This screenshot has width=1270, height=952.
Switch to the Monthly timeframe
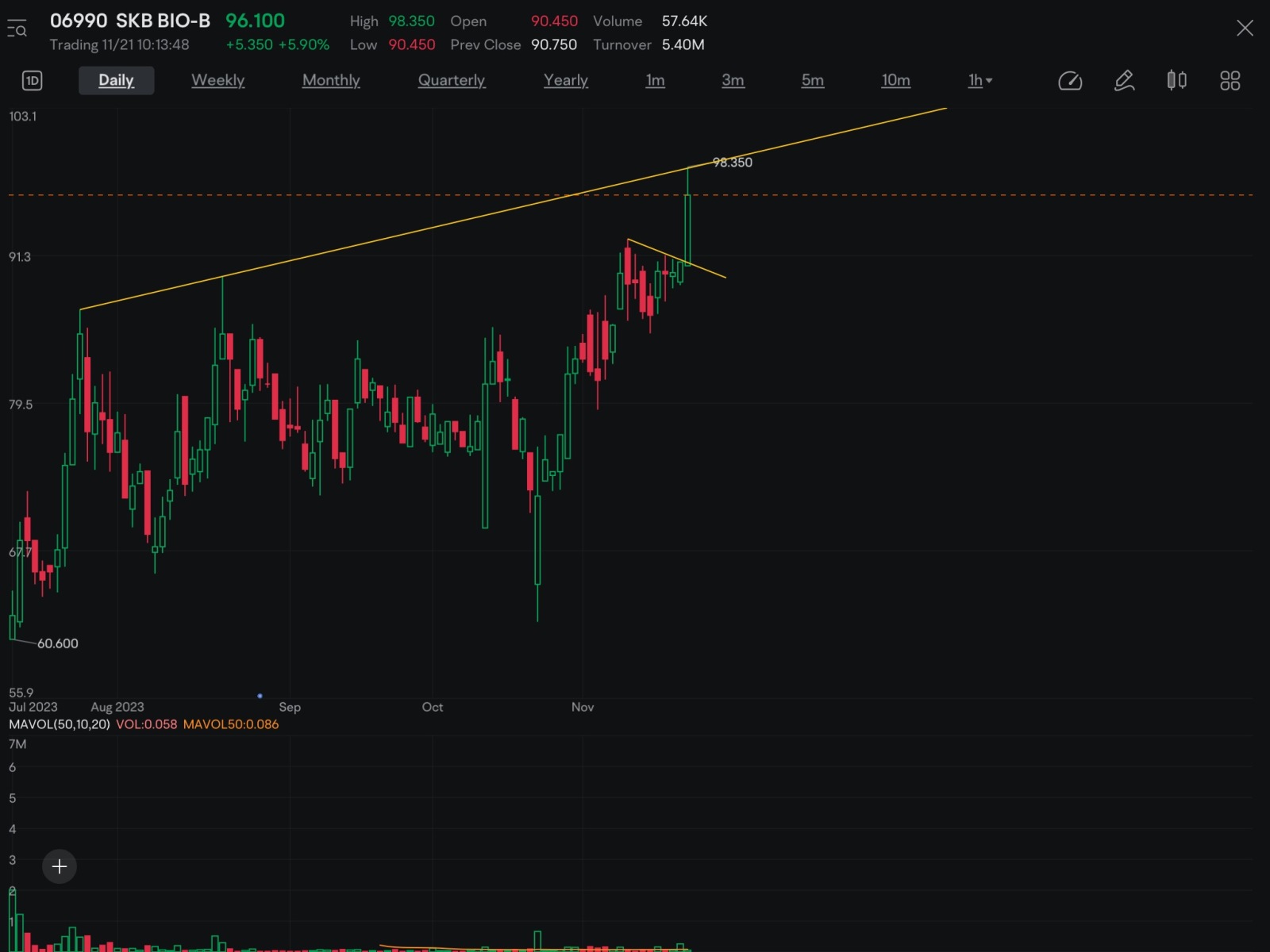[331, 80]
